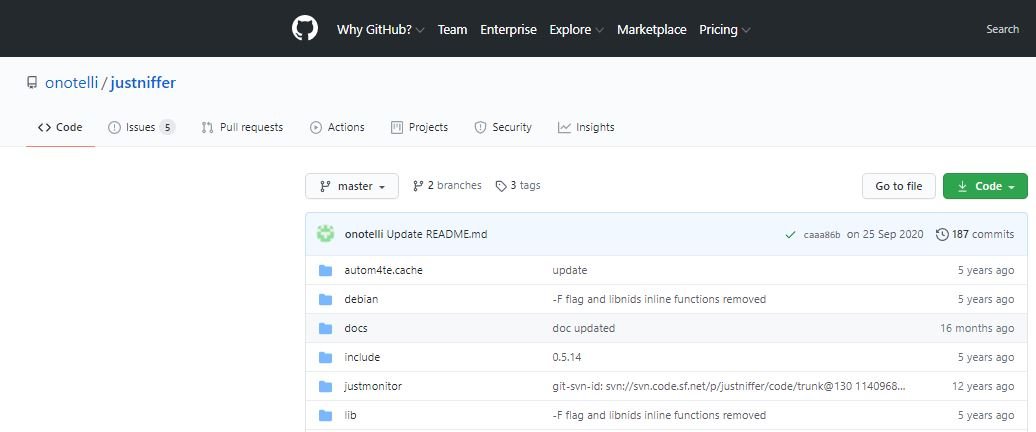Expand the Pricing menu
This screenshot has width=1036, height=432.
(x=725, y=30)
